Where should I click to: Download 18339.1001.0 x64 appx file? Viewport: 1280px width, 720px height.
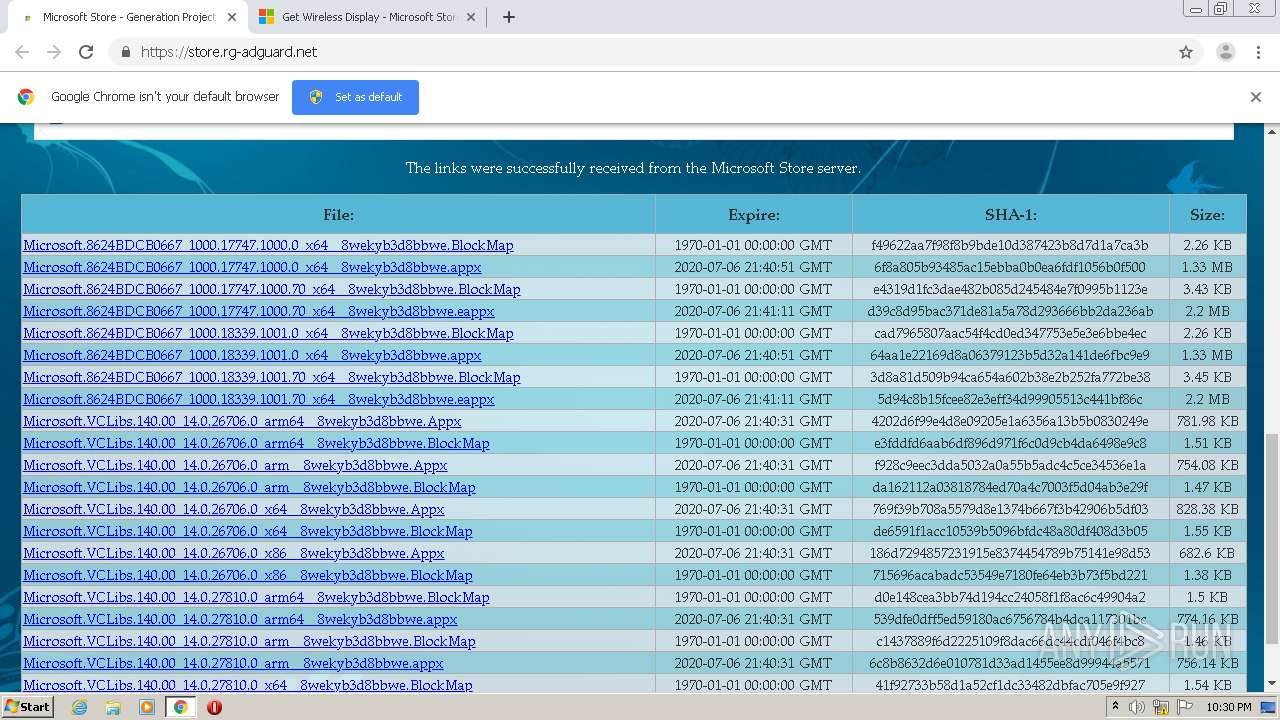point(252,355)
